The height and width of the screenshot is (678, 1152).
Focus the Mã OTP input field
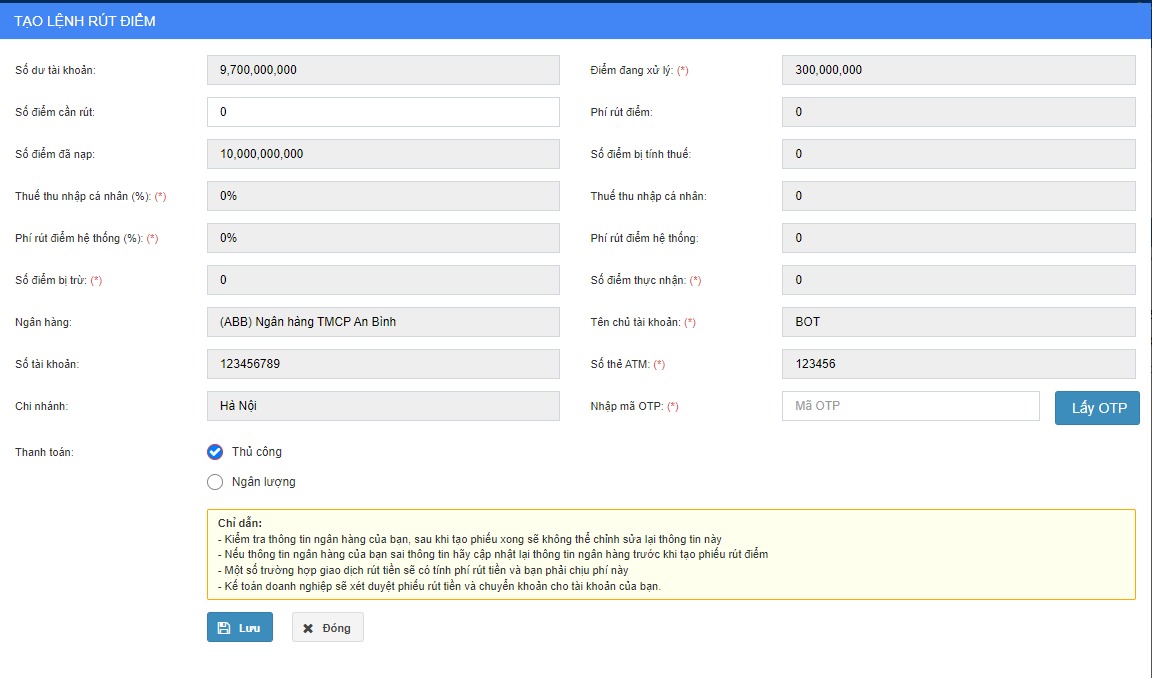[x=910, y=406]
